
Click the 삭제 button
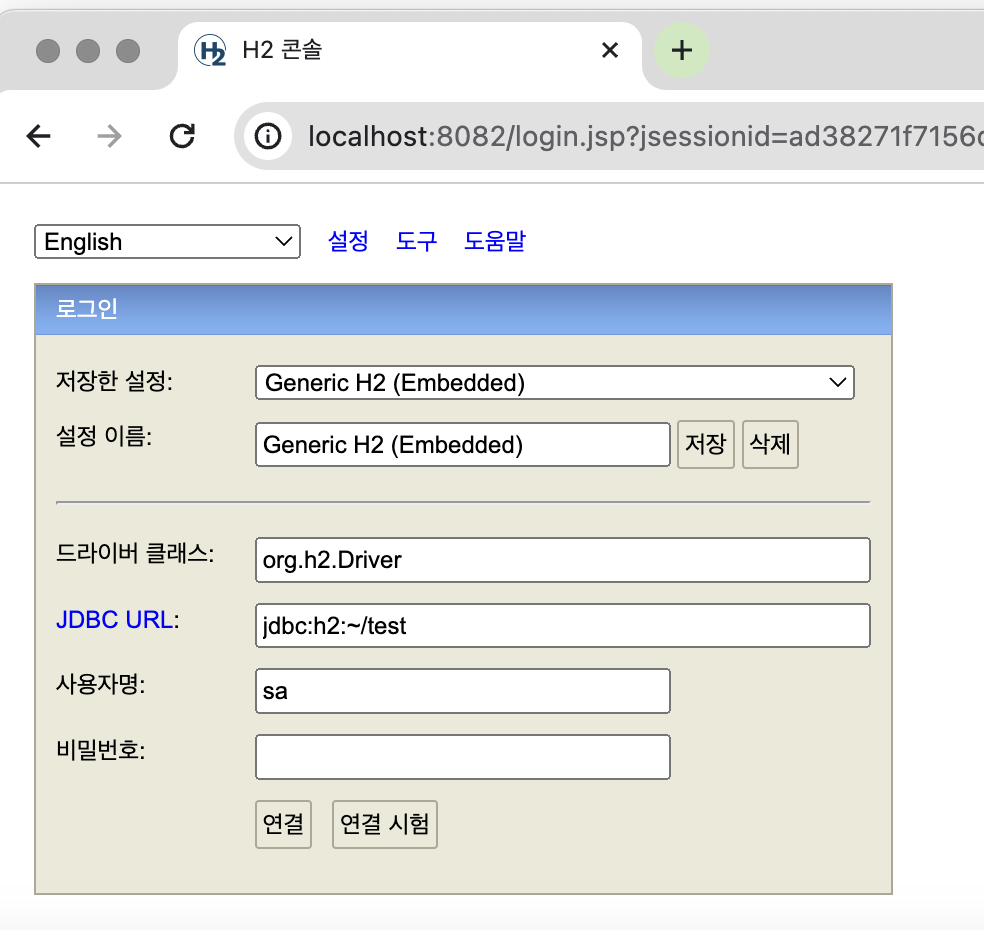click(x=771, y=445)
